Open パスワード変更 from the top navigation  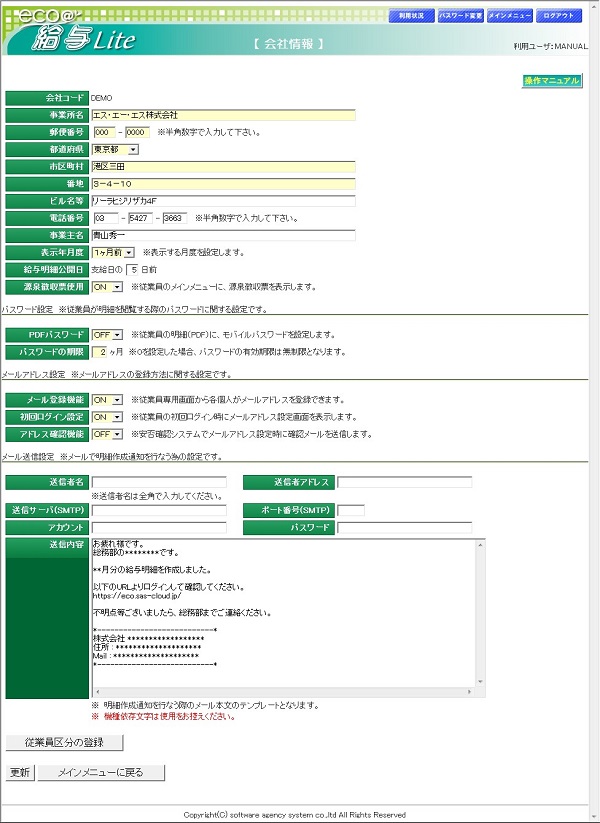pos(461,17)
